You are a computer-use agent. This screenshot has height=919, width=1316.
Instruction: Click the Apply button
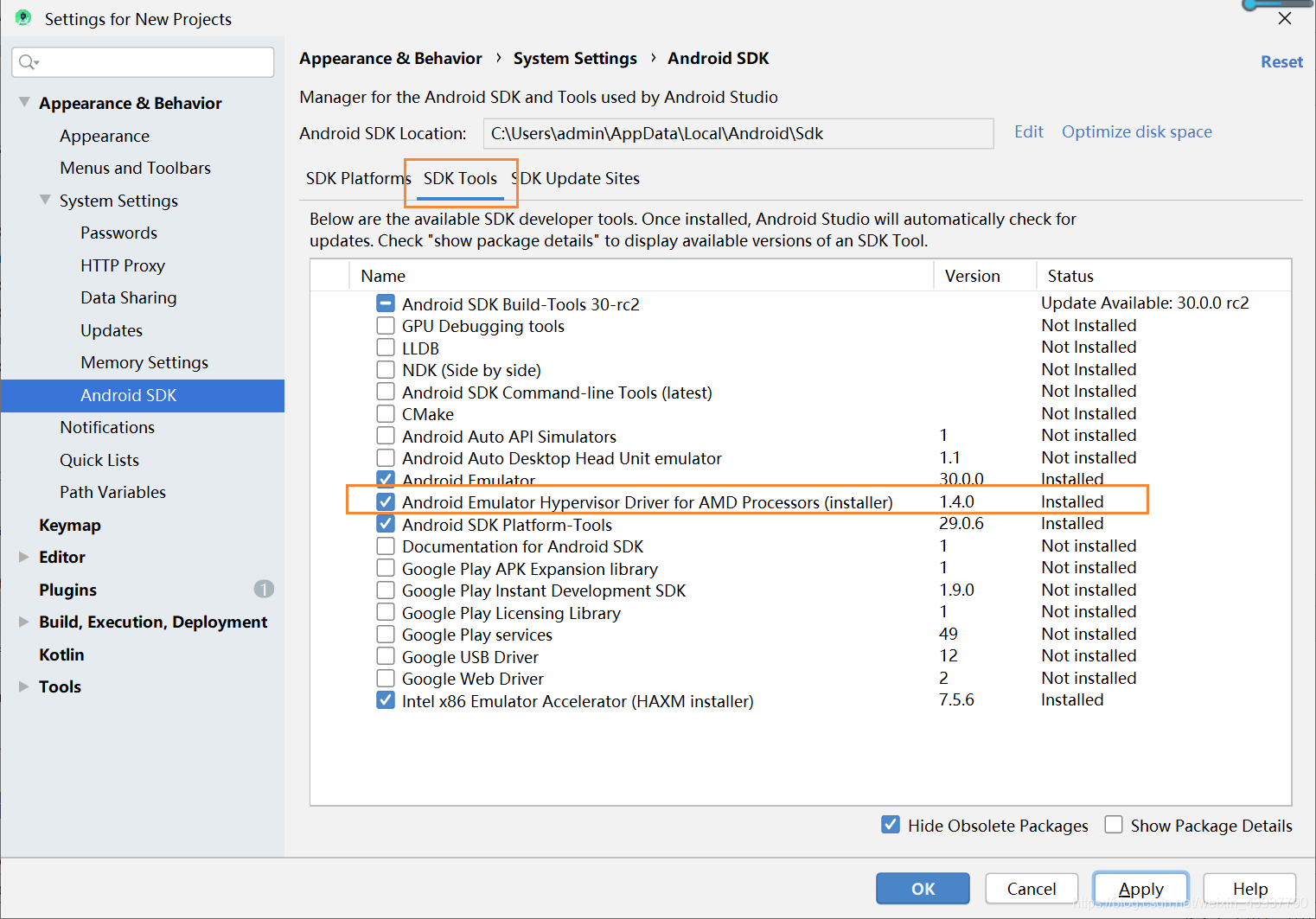pyautogui.click(x=1140, y=889)
